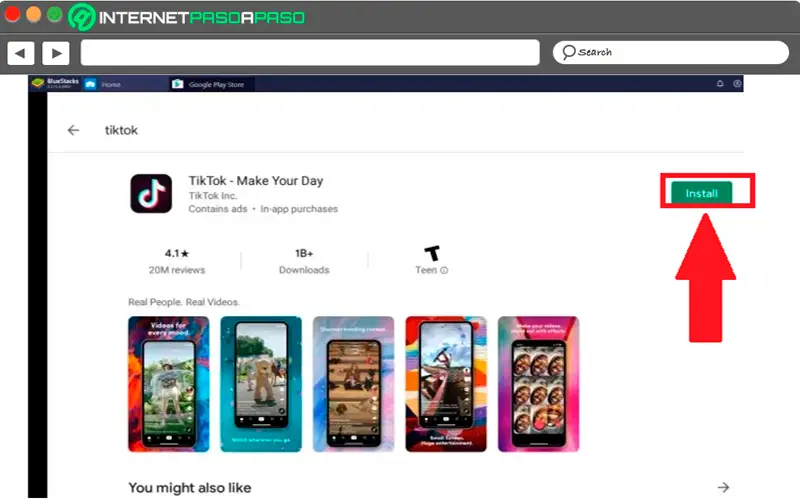Open the 'Discover trending content' screenshot
The height and width of the screenshot is (500, 800).
[354, 384]
